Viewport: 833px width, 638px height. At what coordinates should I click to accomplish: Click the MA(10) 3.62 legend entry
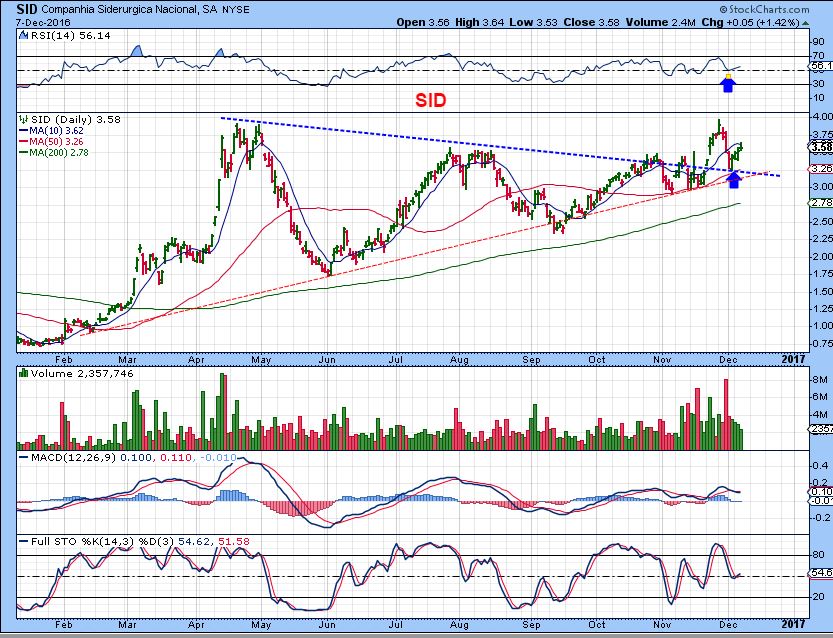click(56, 131)
